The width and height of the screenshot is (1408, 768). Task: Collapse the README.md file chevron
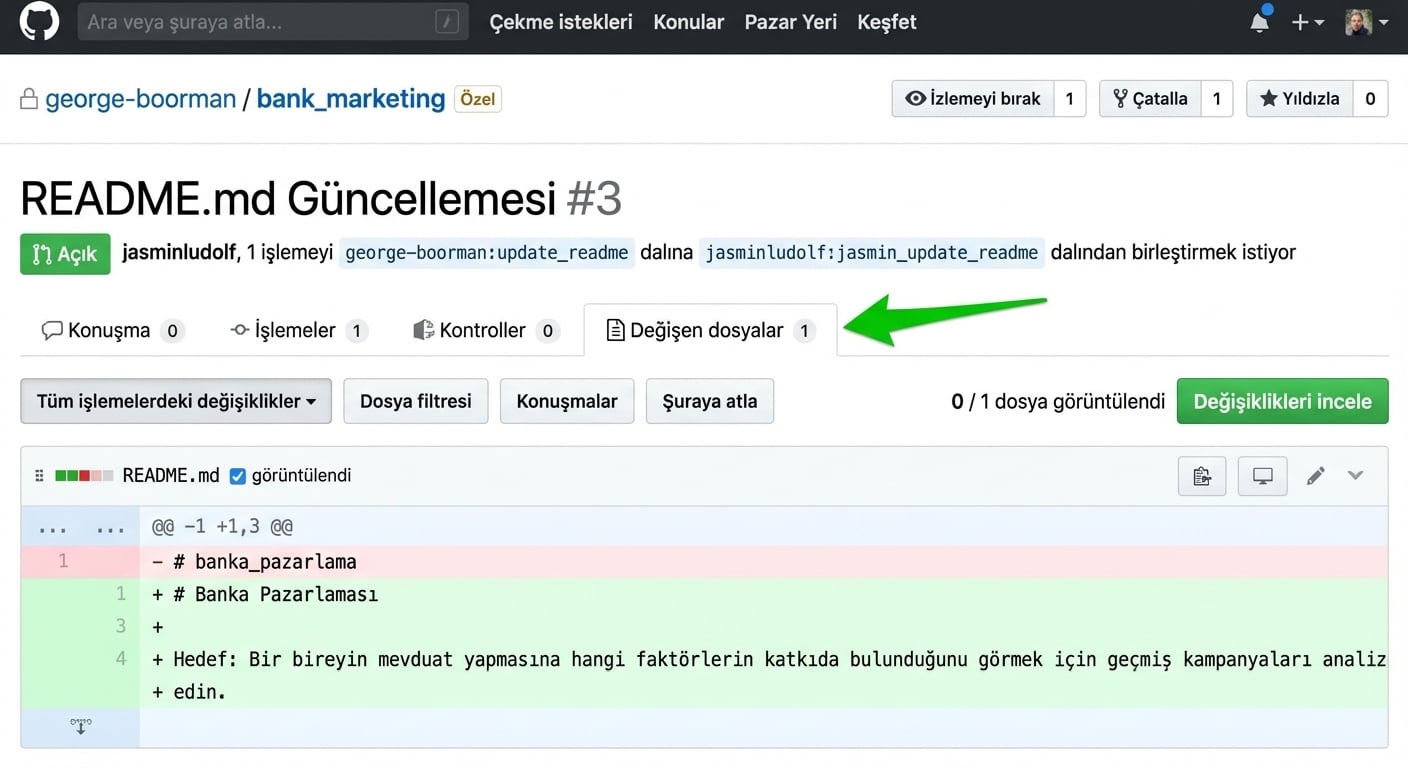(1355, 476)
